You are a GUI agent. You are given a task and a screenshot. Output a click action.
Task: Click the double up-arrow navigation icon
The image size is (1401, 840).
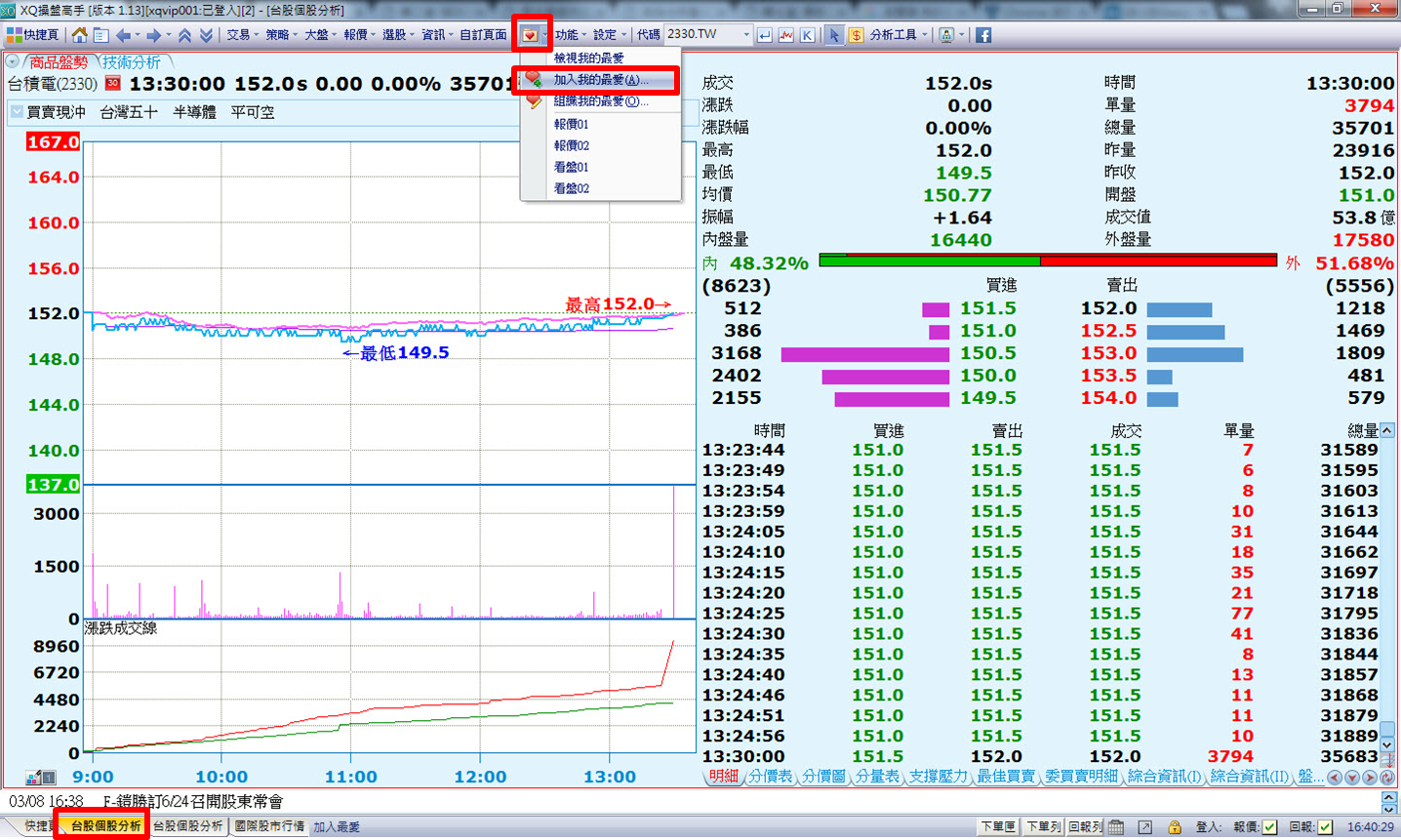click(x=184, y=35)
